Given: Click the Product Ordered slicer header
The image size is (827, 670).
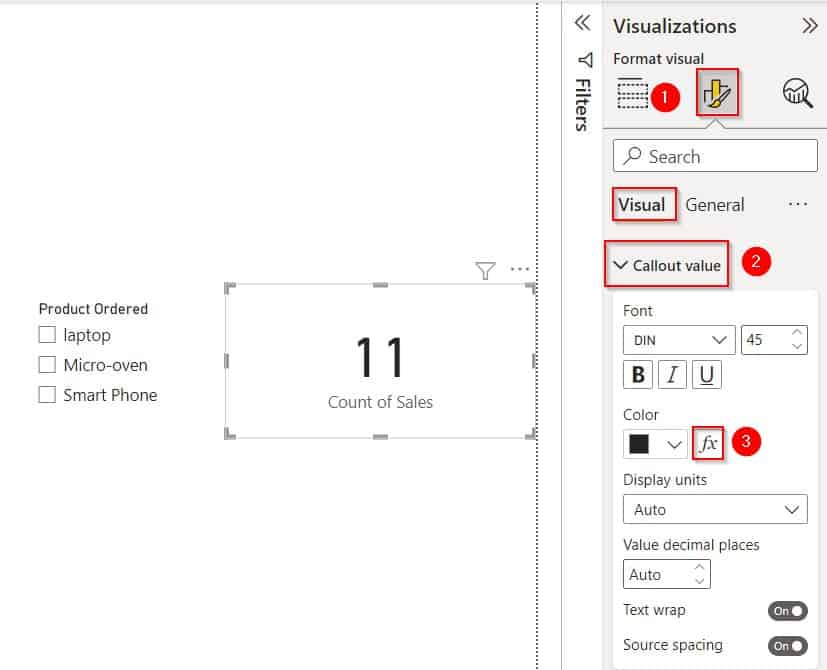Looking at the screenshot, I should (93, 309).
